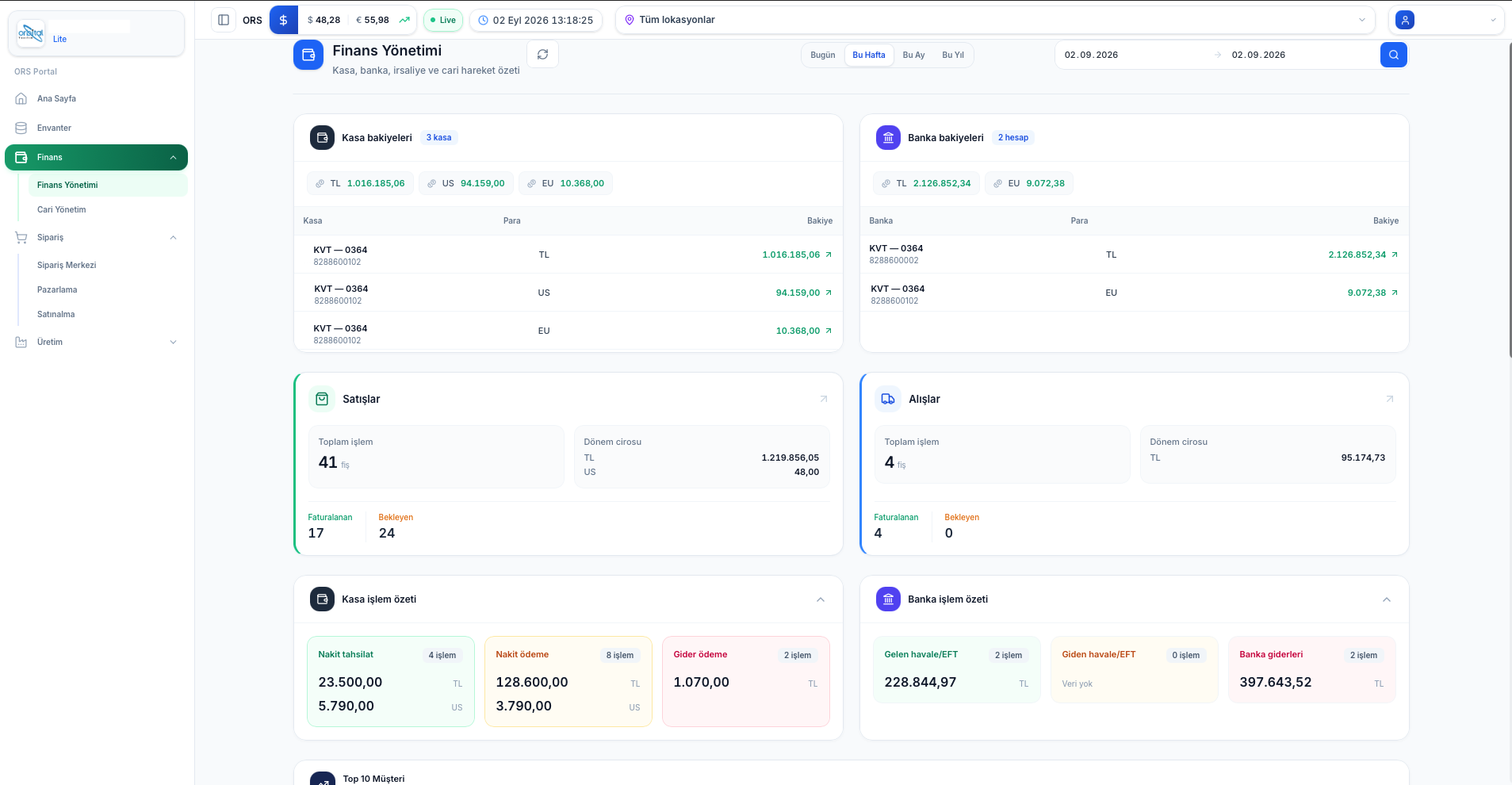Collapse the Banka işlem özeti section
1512x785 pixels.
click(x=1387, y=599)
